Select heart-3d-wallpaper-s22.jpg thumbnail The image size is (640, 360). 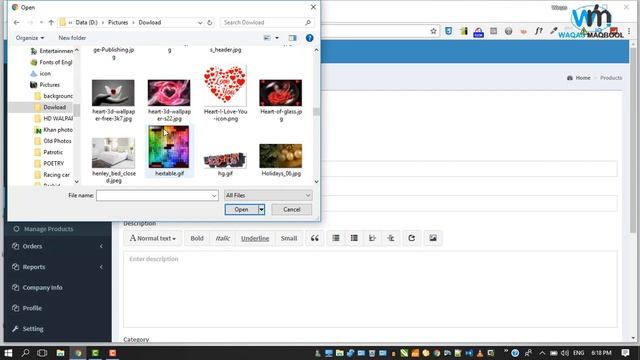pos(169,93)
